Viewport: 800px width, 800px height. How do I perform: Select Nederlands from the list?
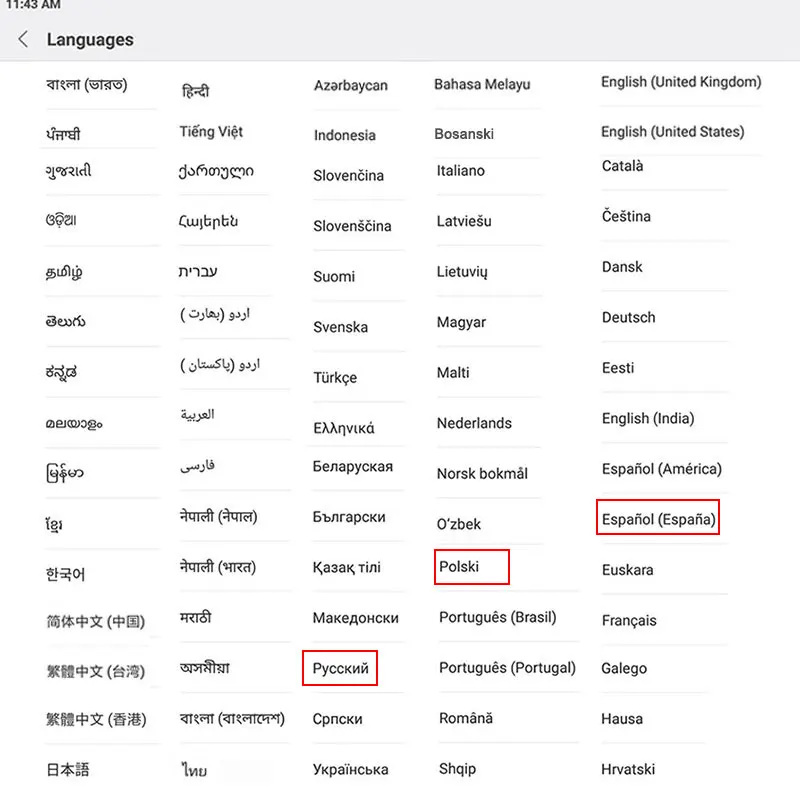coord(474,423)
